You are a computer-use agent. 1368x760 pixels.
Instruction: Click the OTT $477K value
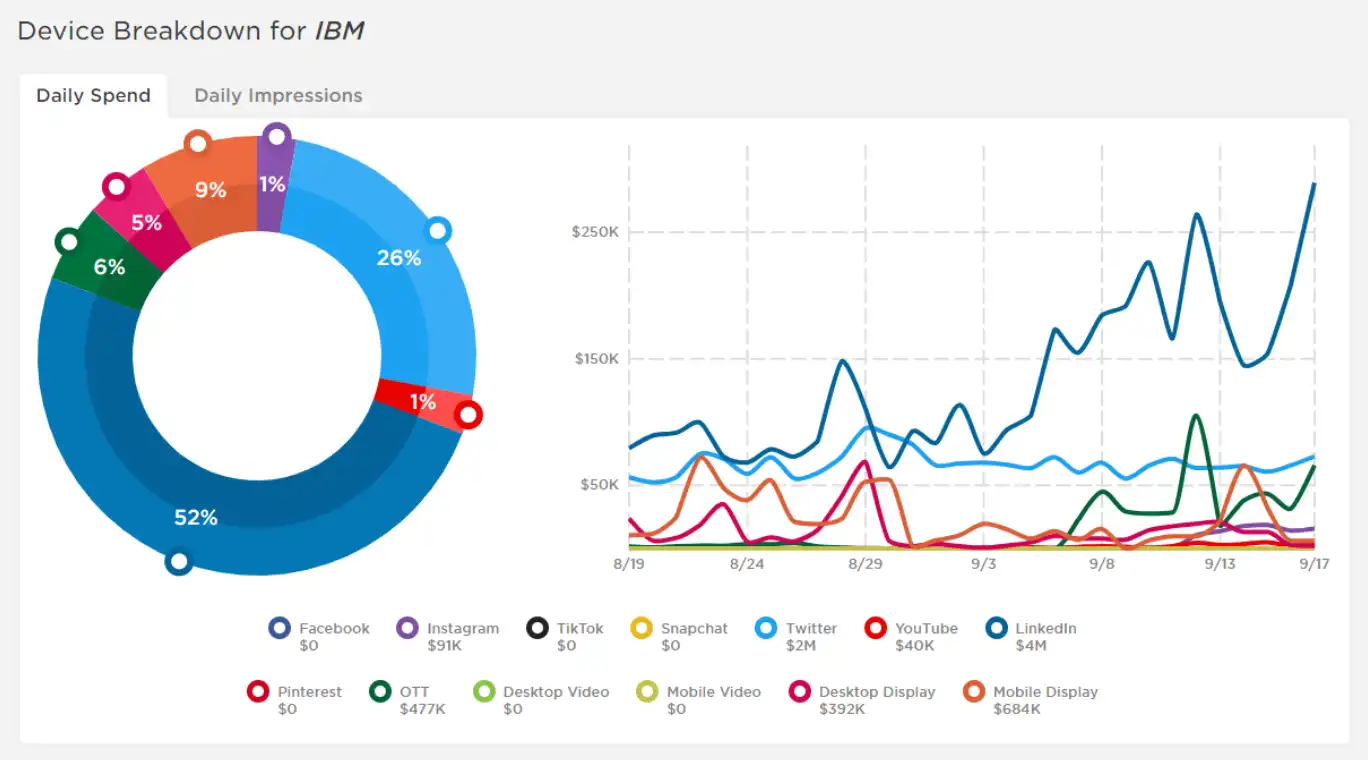point(422,709)
